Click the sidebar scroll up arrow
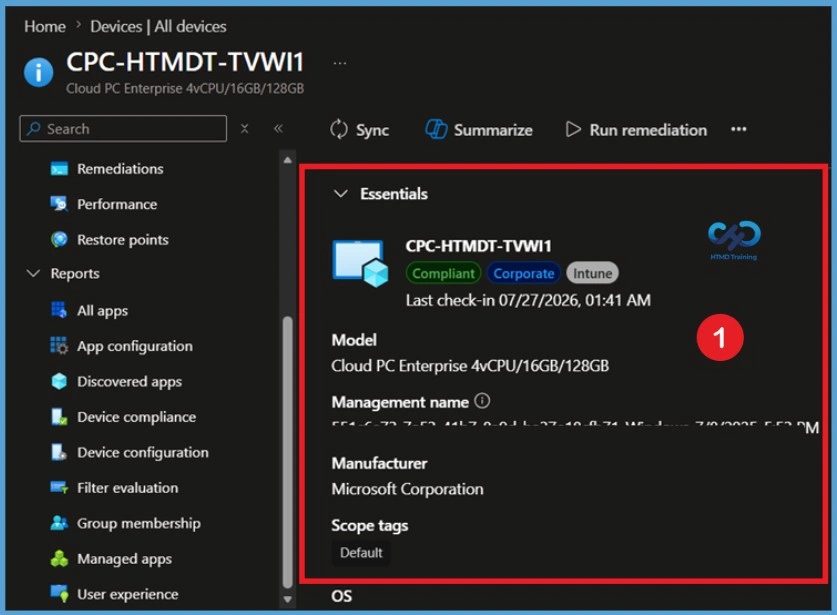This screenshot has width=837, height=615. [x=288, y=160]
